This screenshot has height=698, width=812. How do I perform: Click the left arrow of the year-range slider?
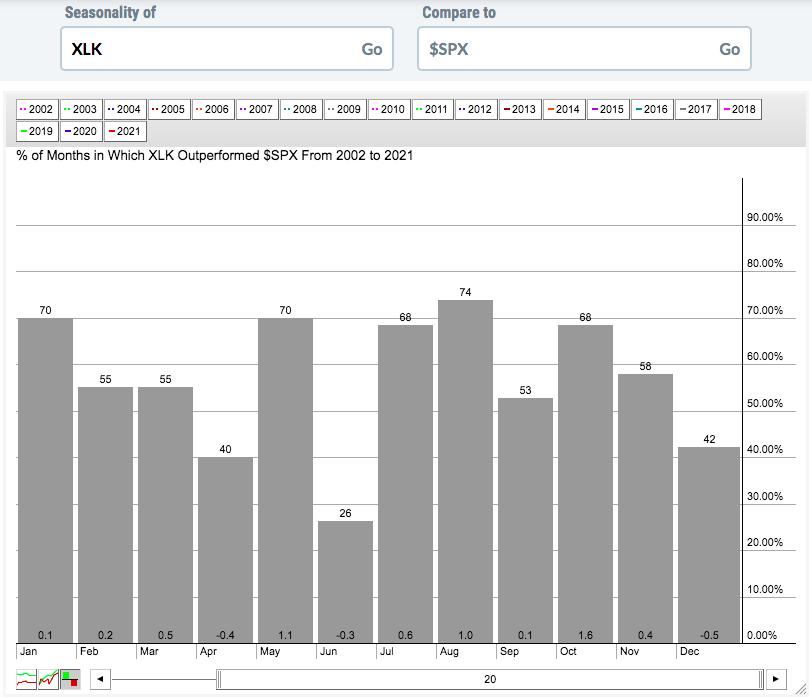(x=99, y=679)
